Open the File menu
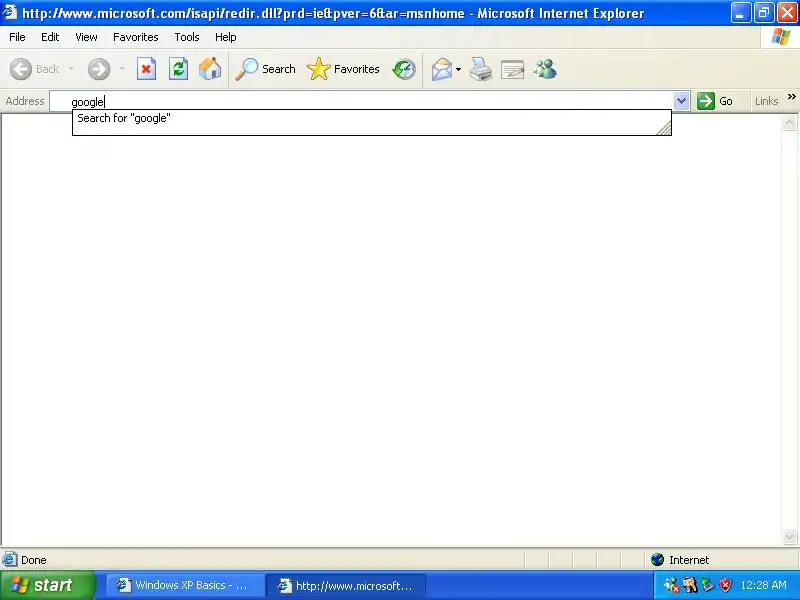 tap(17, 37)
